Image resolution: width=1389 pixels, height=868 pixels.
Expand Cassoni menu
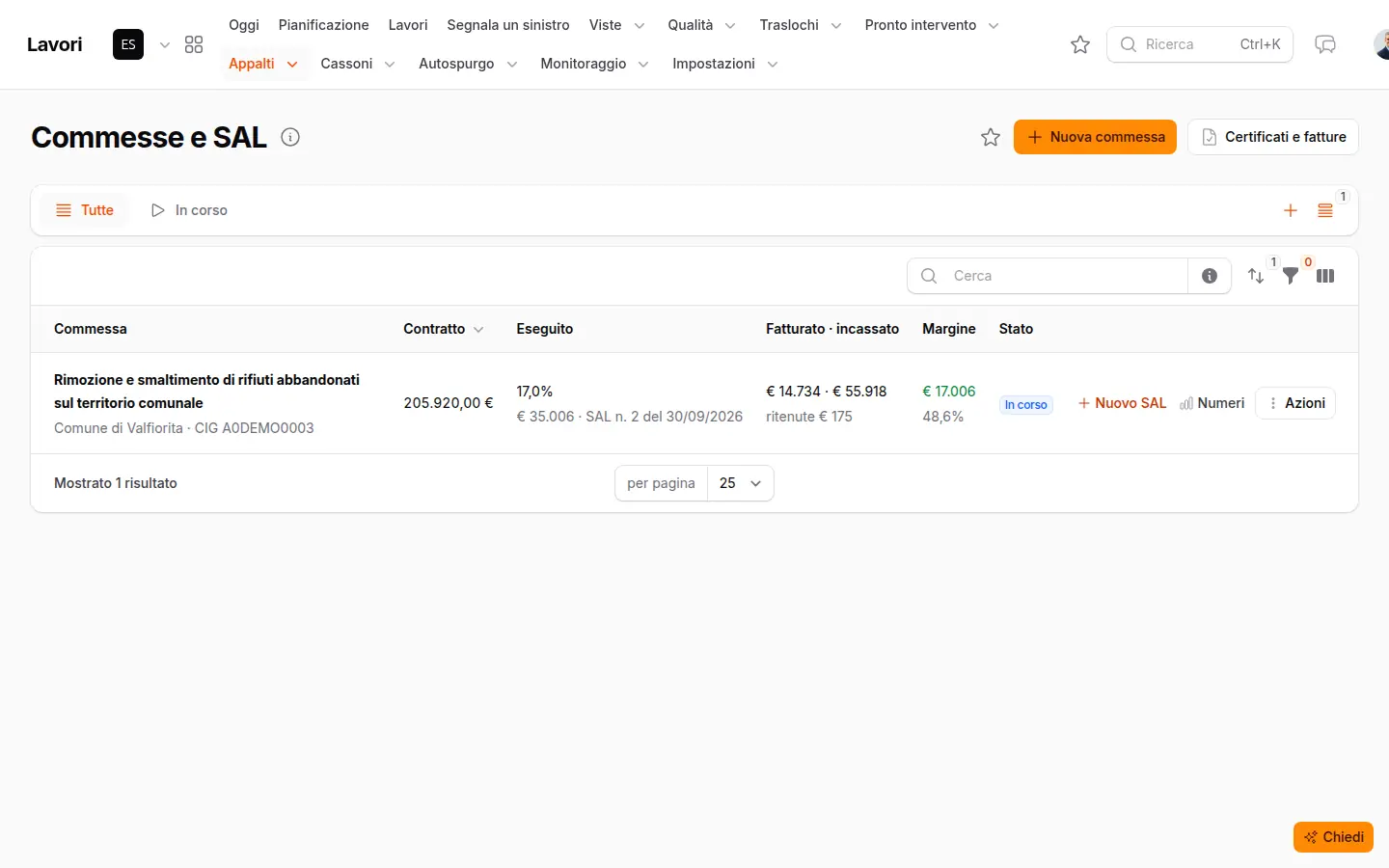coord(358,64)
